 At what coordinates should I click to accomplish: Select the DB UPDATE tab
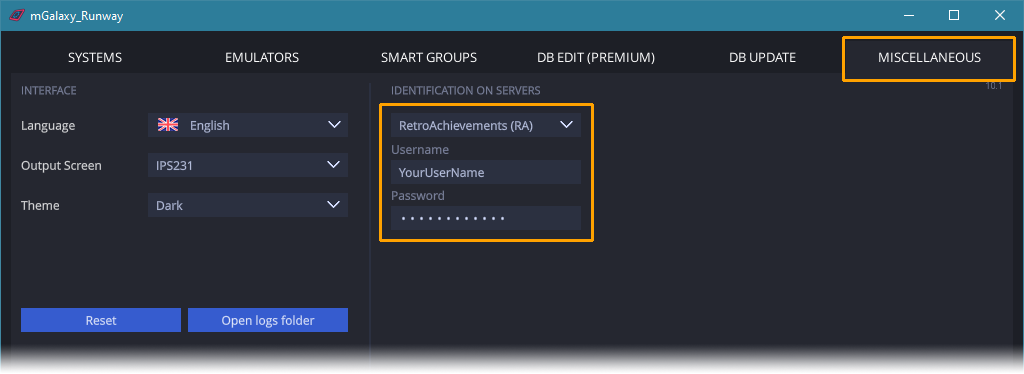click(x=762, y=57)
